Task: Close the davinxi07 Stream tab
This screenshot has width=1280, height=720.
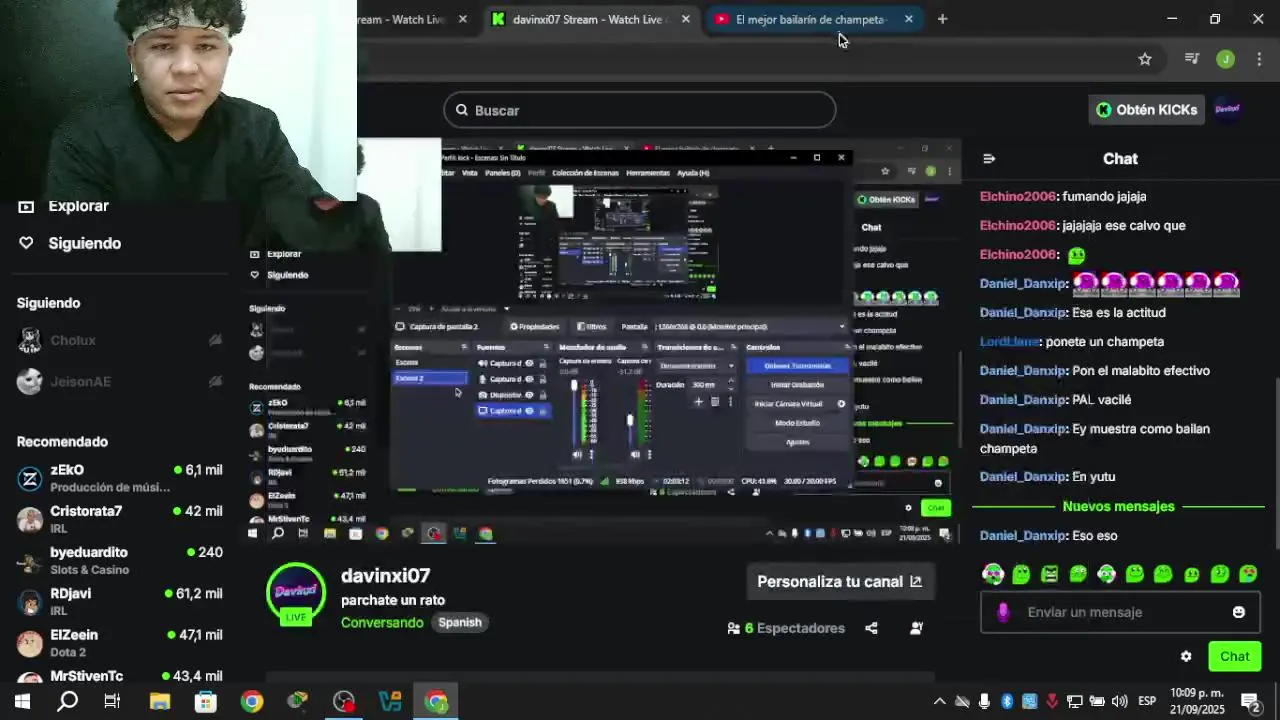Action: point(685,19)
